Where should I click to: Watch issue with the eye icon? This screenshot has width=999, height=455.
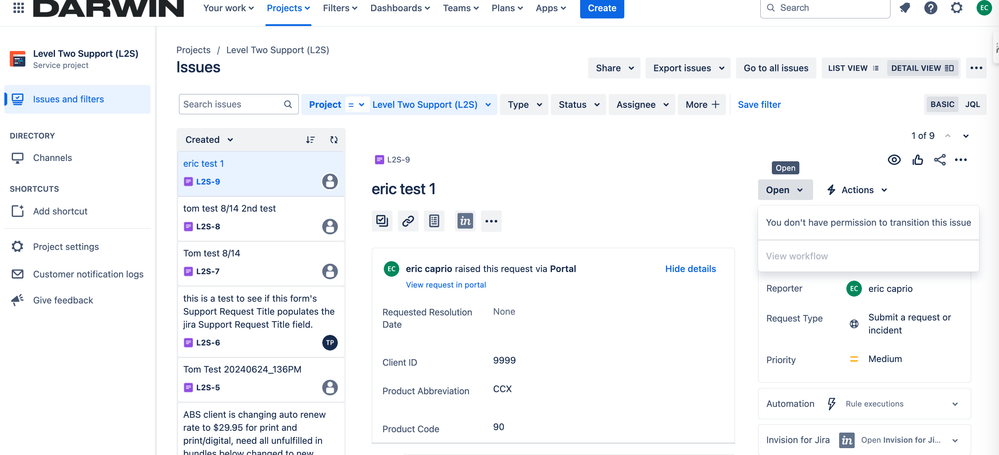(x=895, y=160)
